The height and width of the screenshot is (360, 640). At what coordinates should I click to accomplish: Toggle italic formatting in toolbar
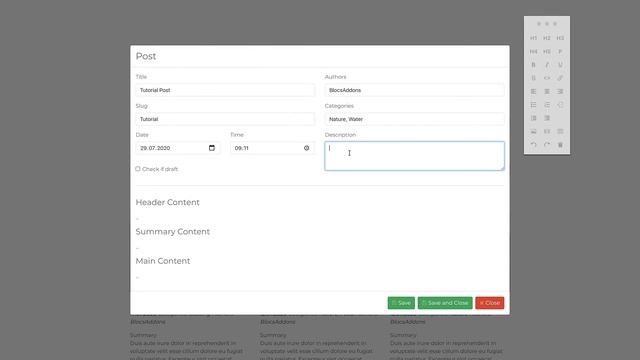click(547, 65)
